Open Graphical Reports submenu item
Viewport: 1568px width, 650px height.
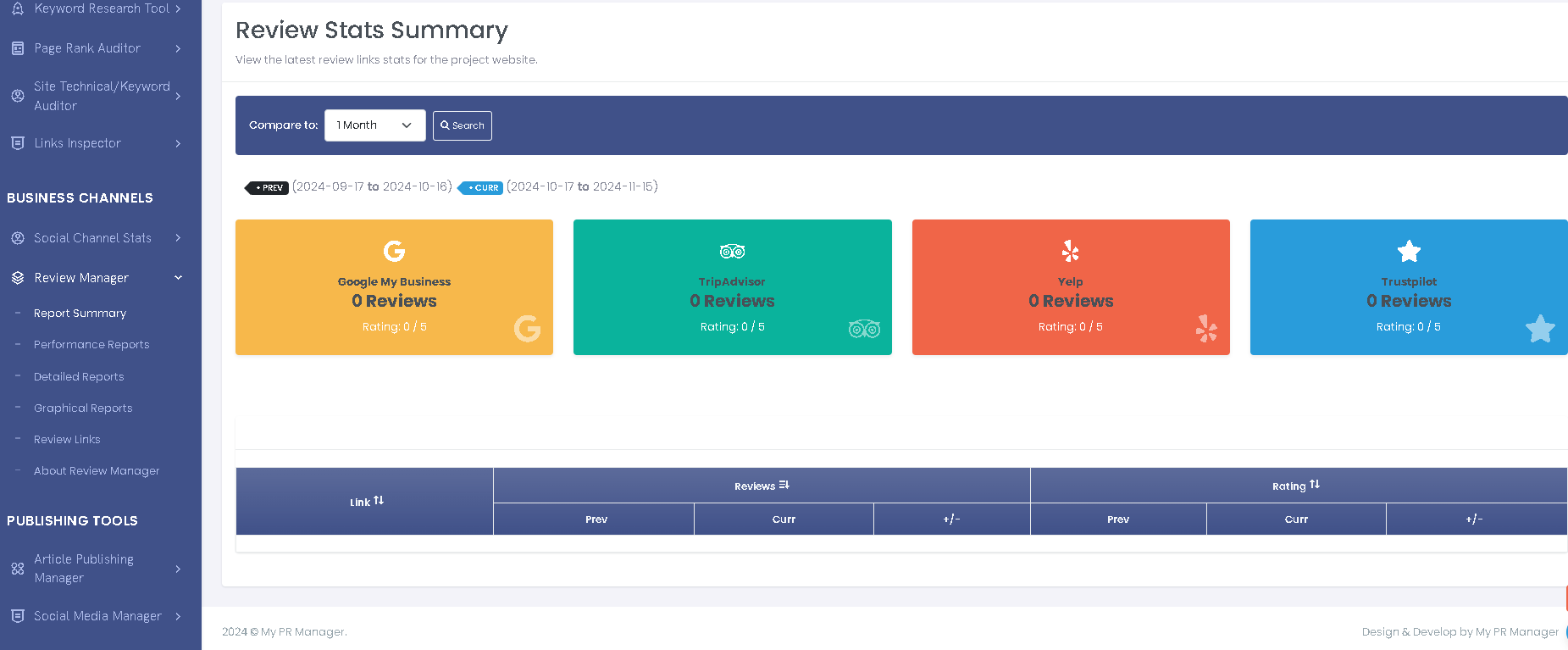click(83, 408)
